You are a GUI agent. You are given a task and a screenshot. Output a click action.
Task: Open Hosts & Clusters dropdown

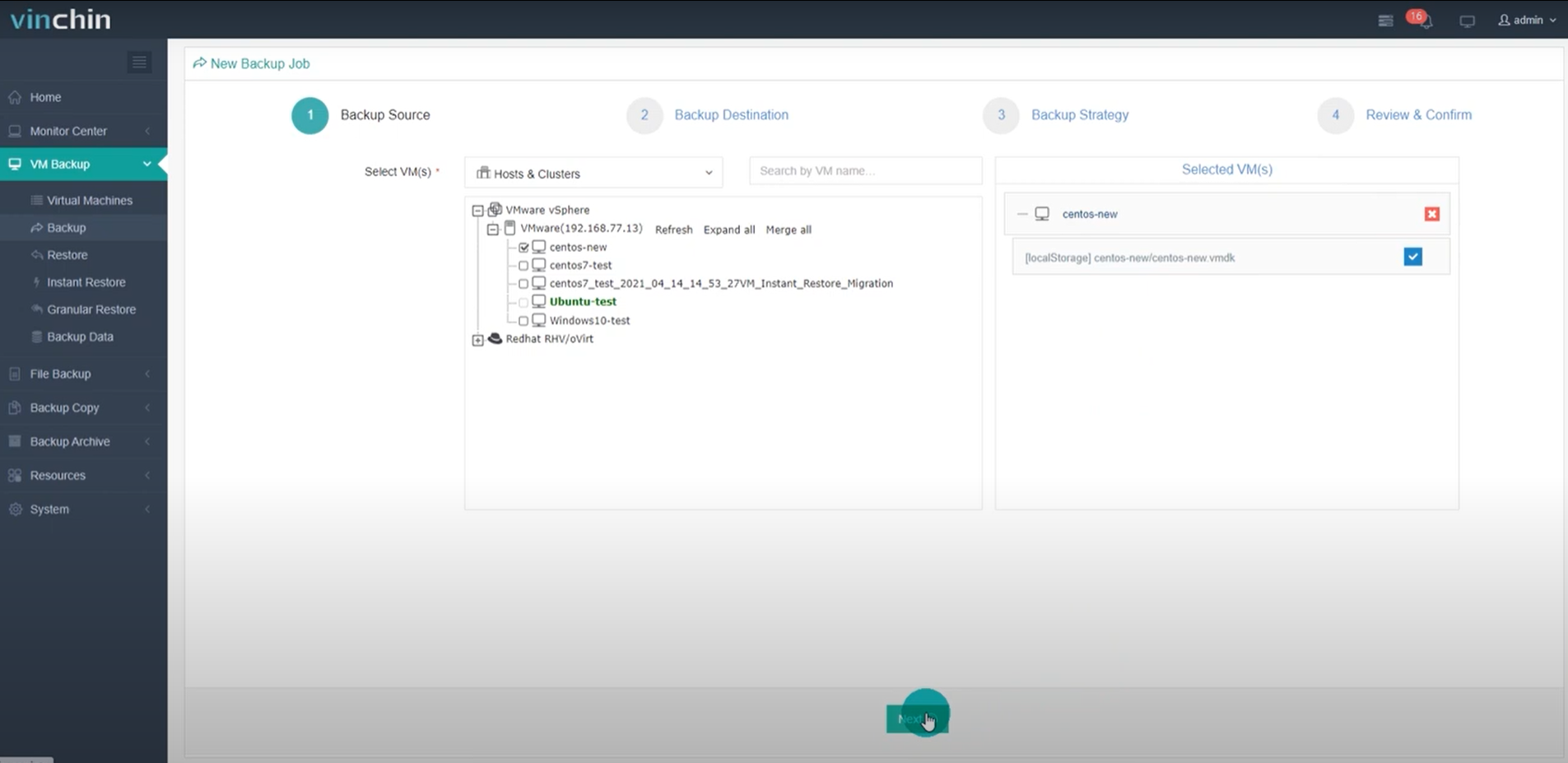(x=593, y=173)
